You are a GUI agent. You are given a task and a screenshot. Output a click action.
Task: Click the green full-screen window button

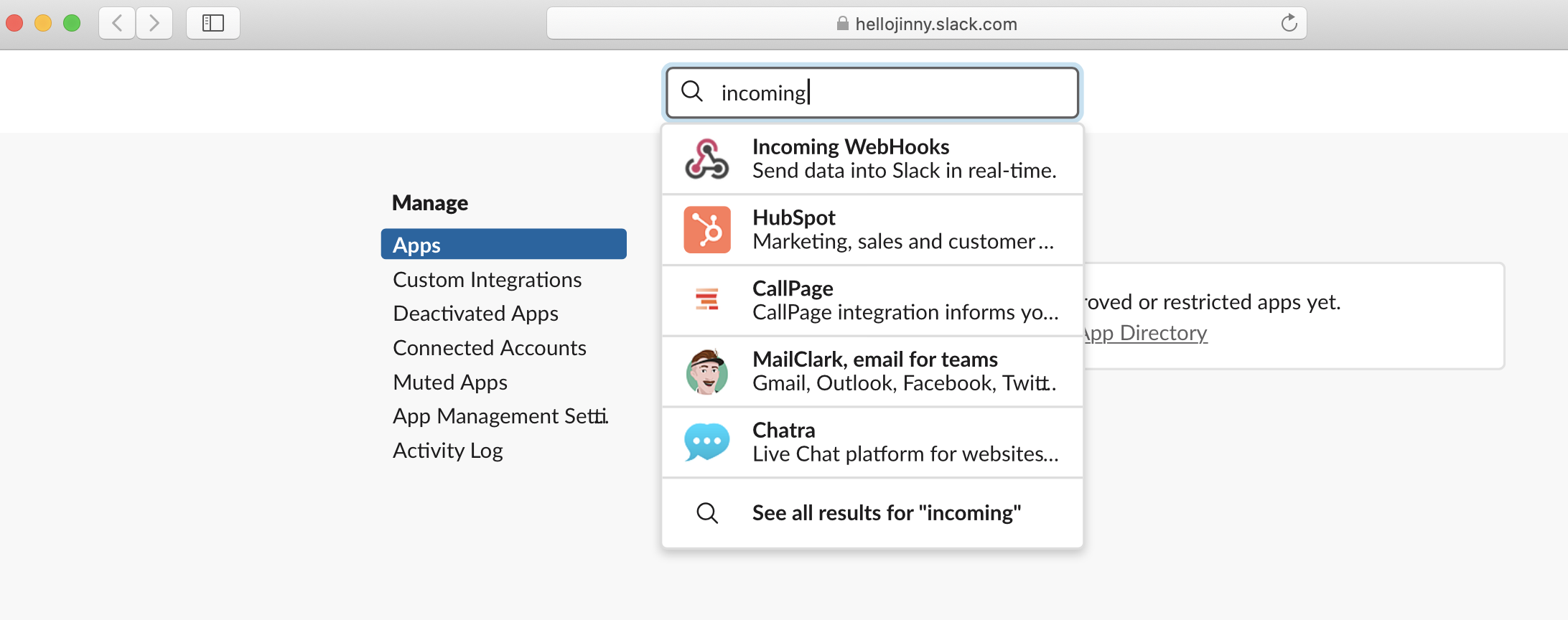point(72,23)
